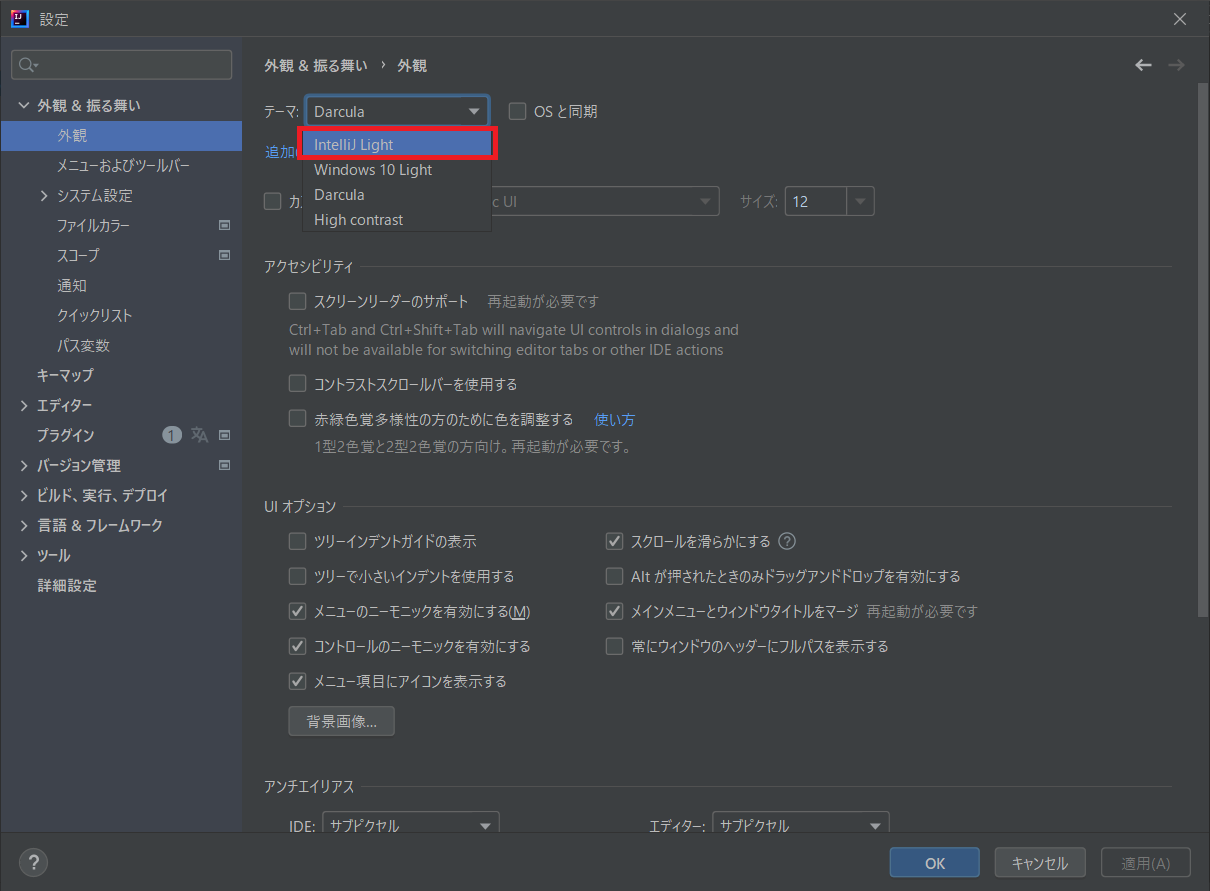
Task: Enable OS と同期 checkbox
Action: [x=517, y=111]
